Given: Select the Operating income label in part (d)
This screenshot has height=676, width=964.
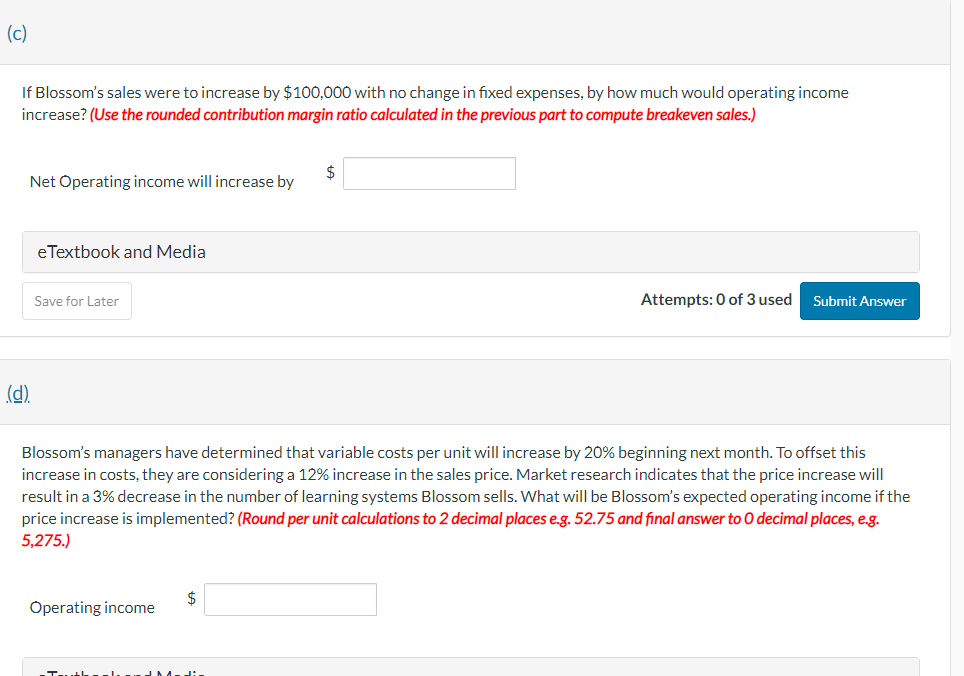Looking at the screenshot, I should tap(91, 607).
